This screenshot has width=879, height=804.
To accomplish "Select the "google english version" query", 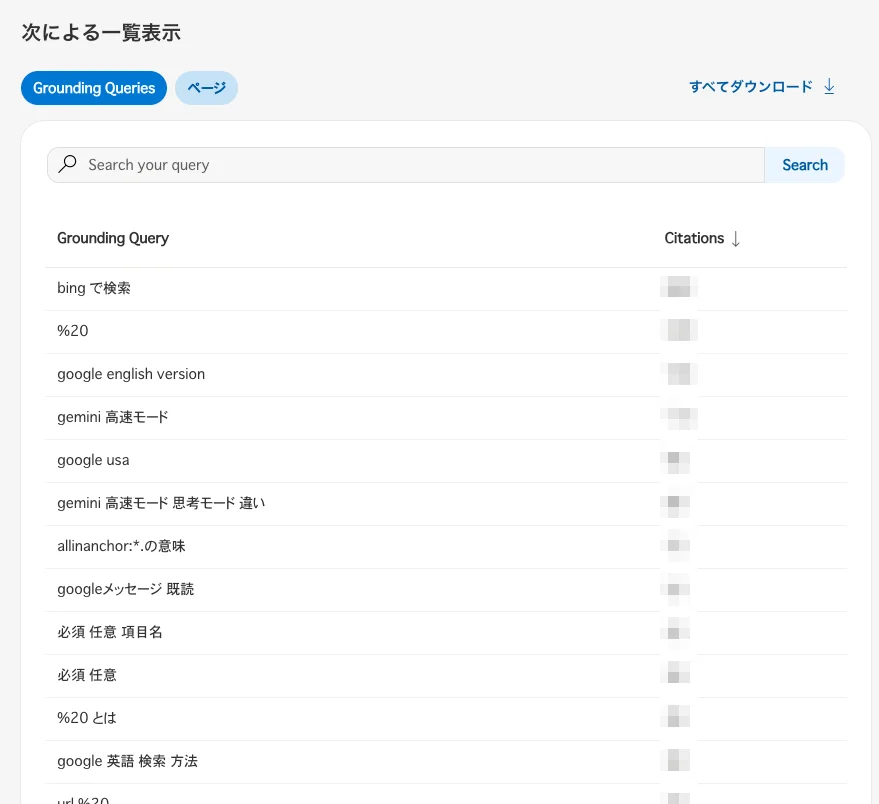I will point(131,374).
